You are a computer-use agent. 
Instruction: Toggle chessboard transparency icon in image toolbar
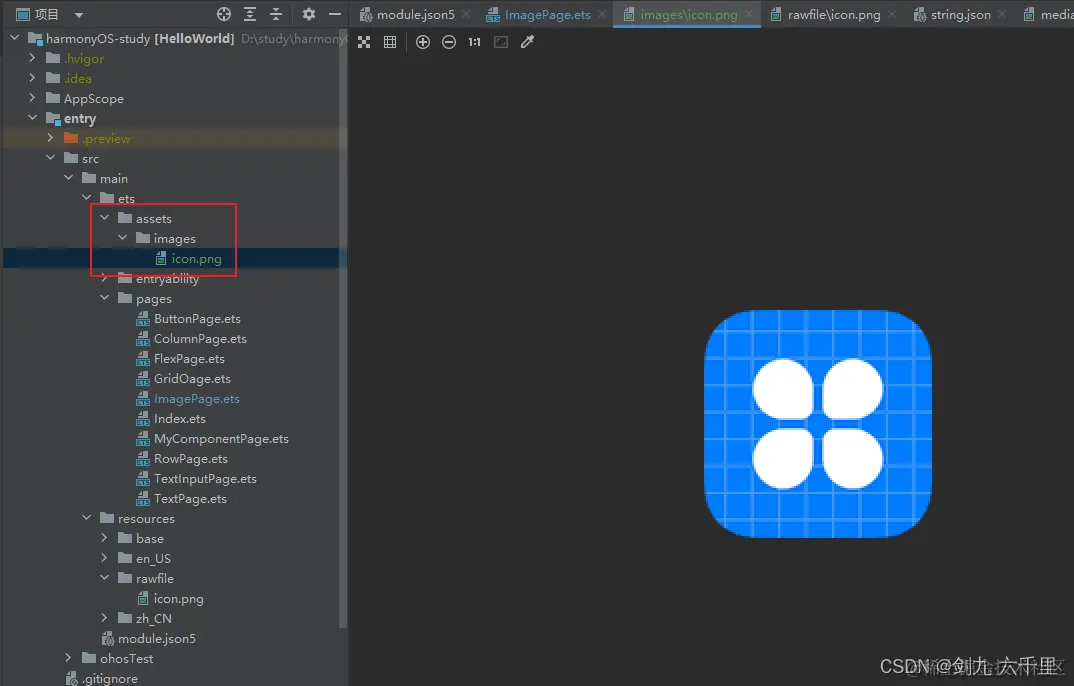tap(364, 42)
